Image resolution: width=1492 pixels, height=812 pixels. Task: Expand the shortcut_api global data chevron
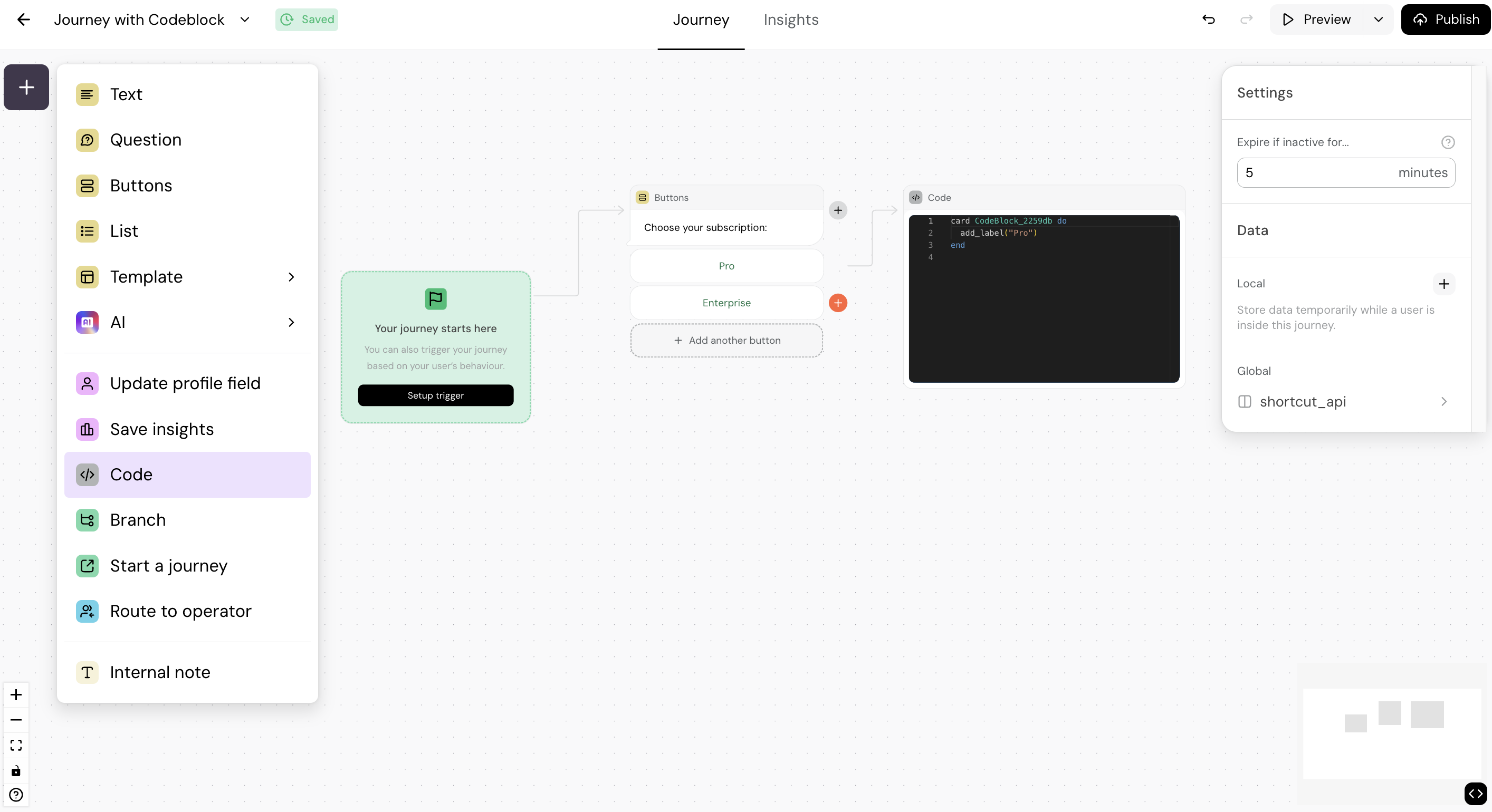1444,402
